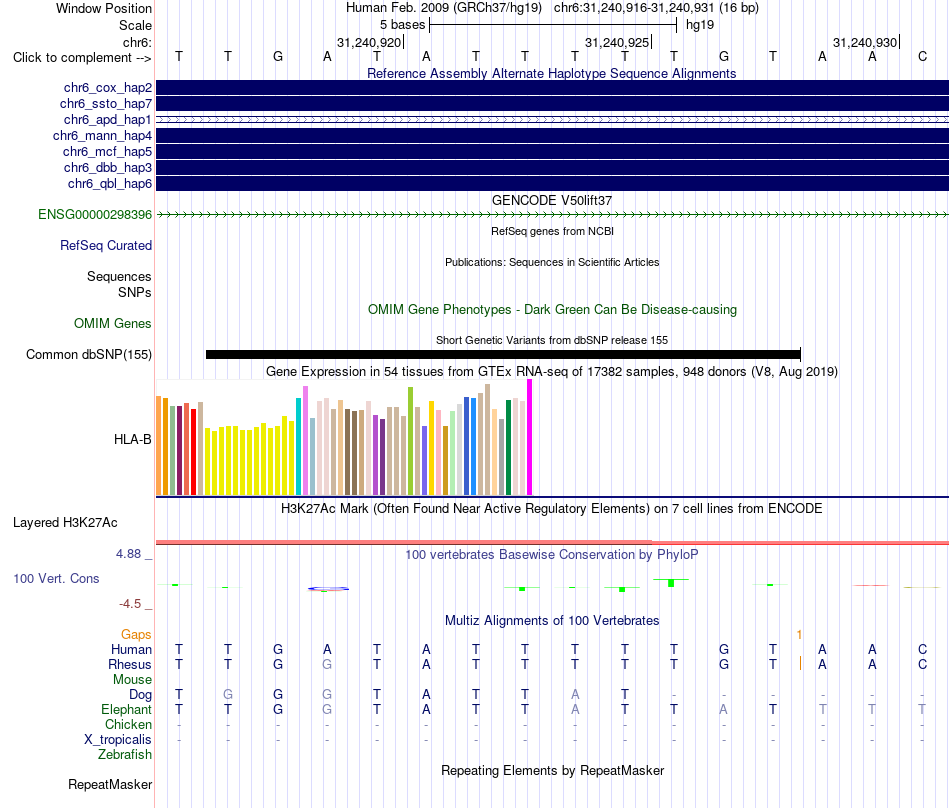
Task: Click the chr6_dbb_hap3 track label
Action: [x=108, y=168]
